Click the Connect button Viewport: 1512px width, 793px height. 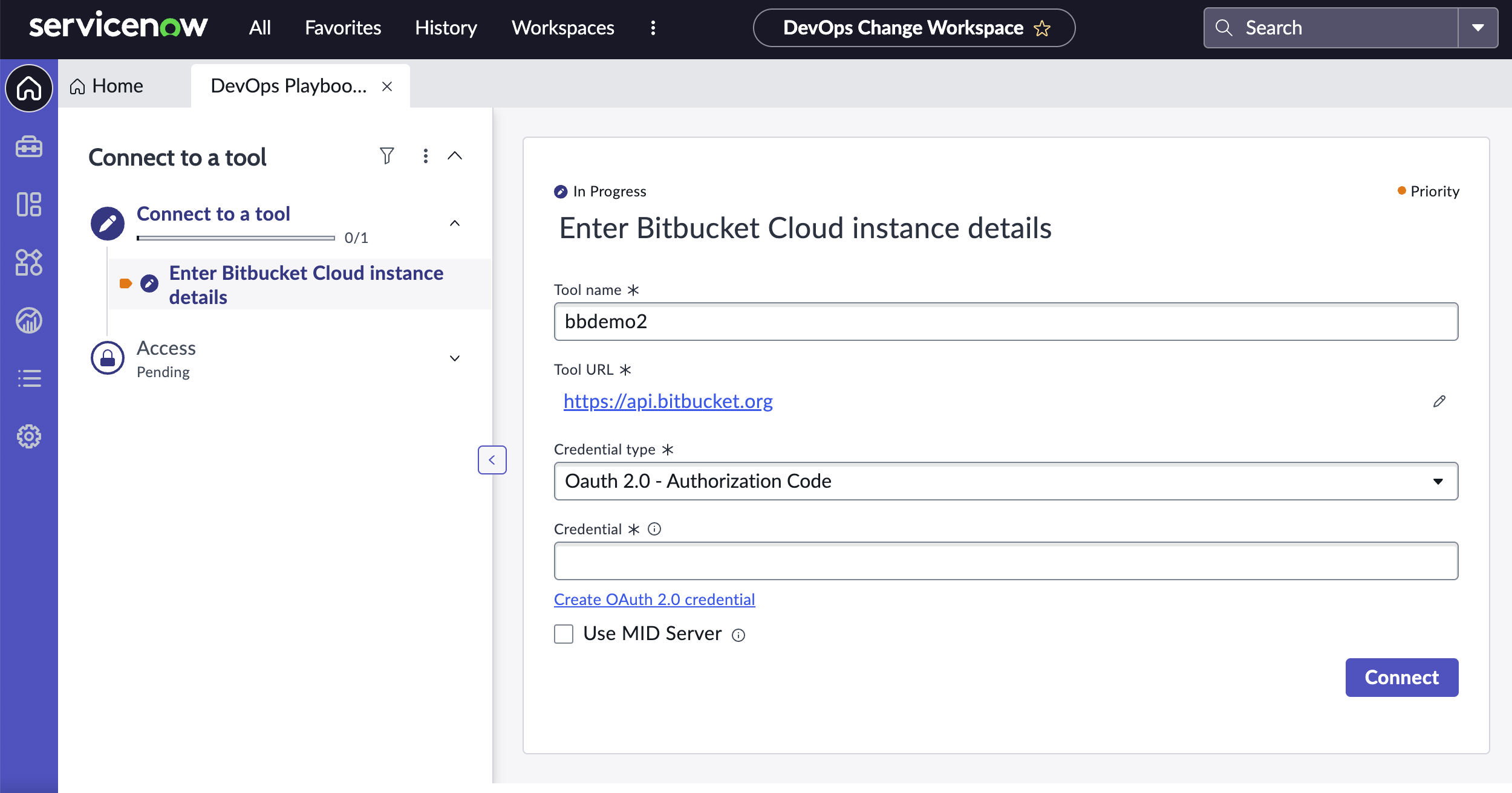click(x=1402, y=677)
